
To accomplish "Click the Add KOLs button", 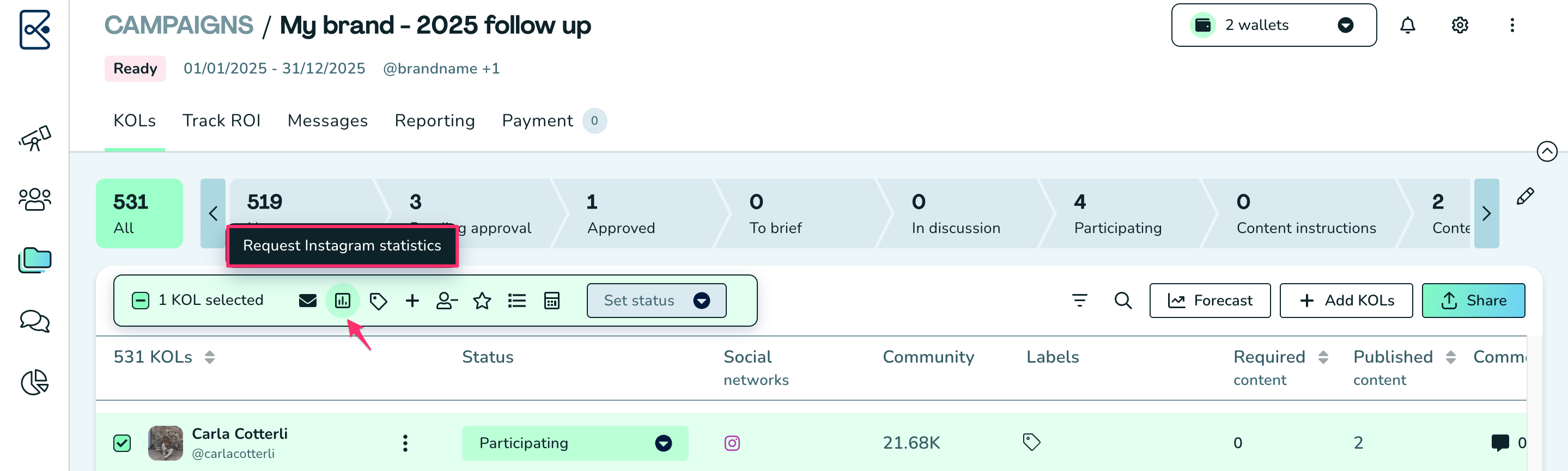I will pyautogui.click(x=1346, y=301).
